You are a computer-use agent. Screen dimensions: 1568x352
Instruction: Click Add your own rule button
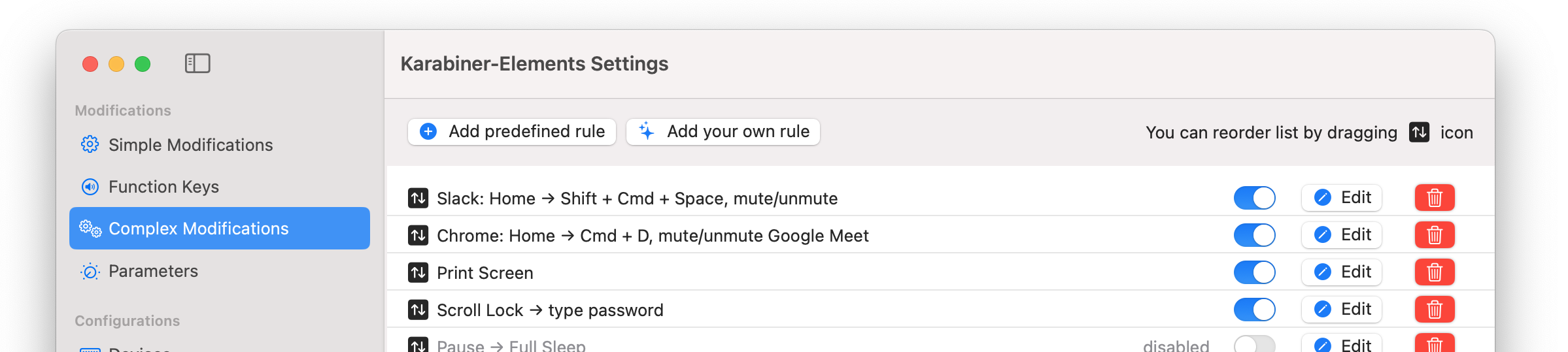(723, 132)
